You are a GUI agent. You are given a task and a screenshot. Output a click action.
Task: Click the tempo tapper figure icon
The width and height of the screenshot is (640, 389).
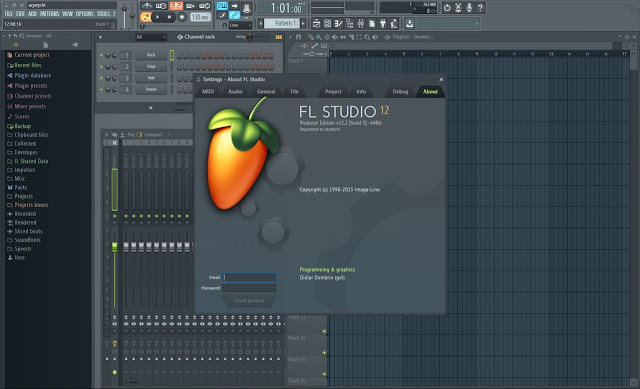point(394,24)
